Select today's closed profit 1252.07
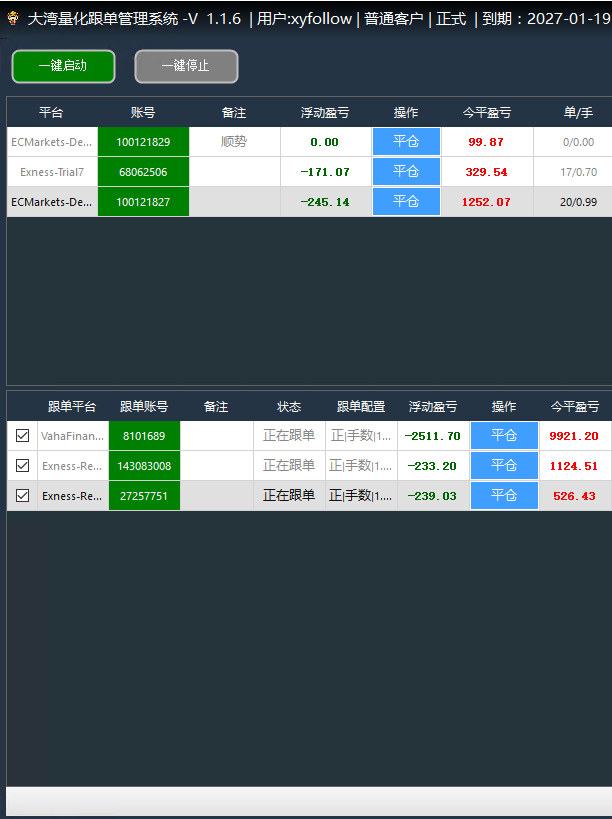 486,202
